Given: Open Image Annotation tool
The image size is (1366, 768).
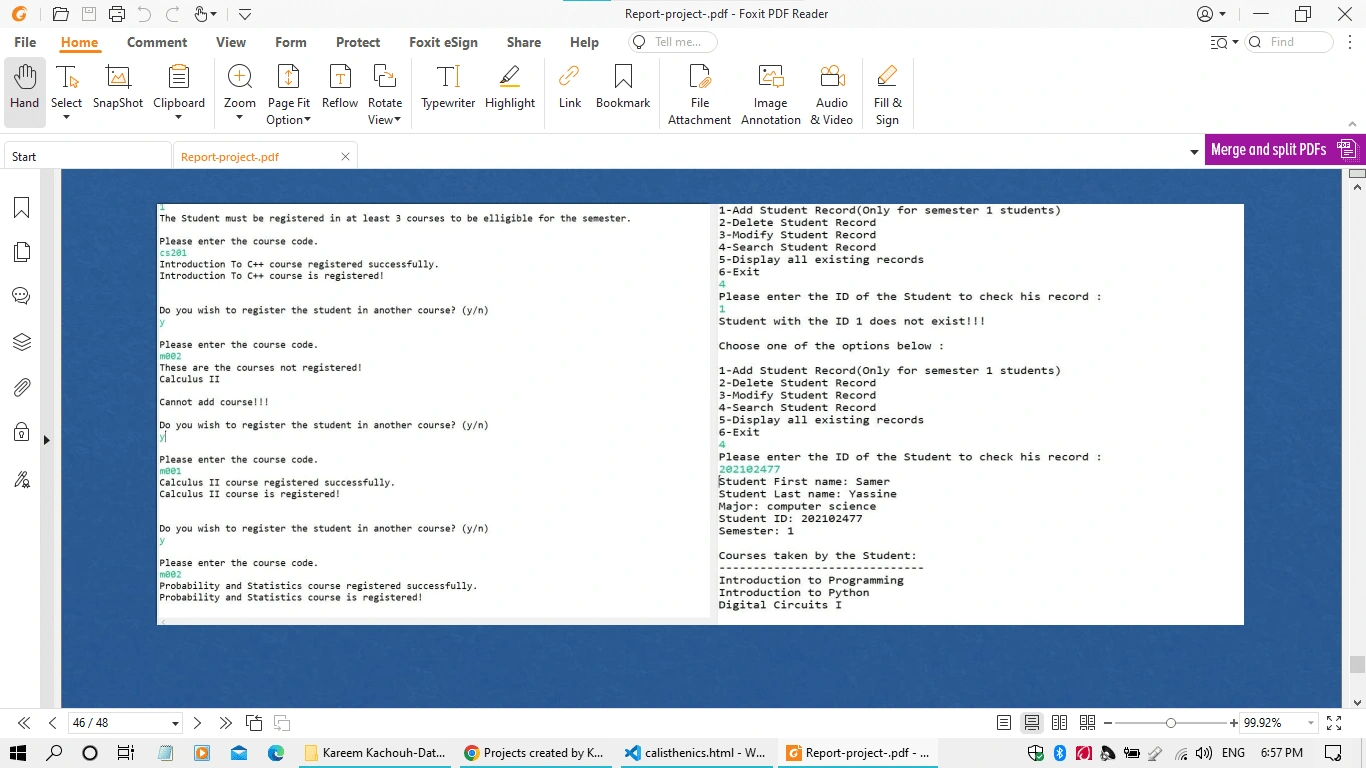Looking at the screenshot, I should [771, 94].
